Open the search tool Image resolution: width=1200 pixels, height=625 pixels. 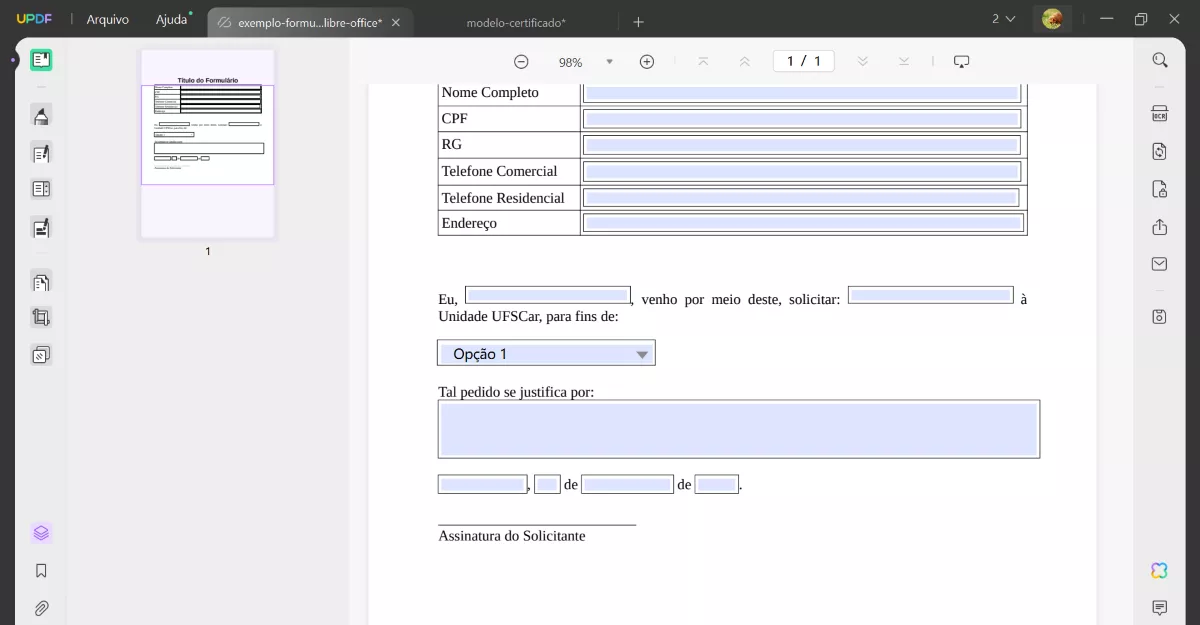[1159, 60]
